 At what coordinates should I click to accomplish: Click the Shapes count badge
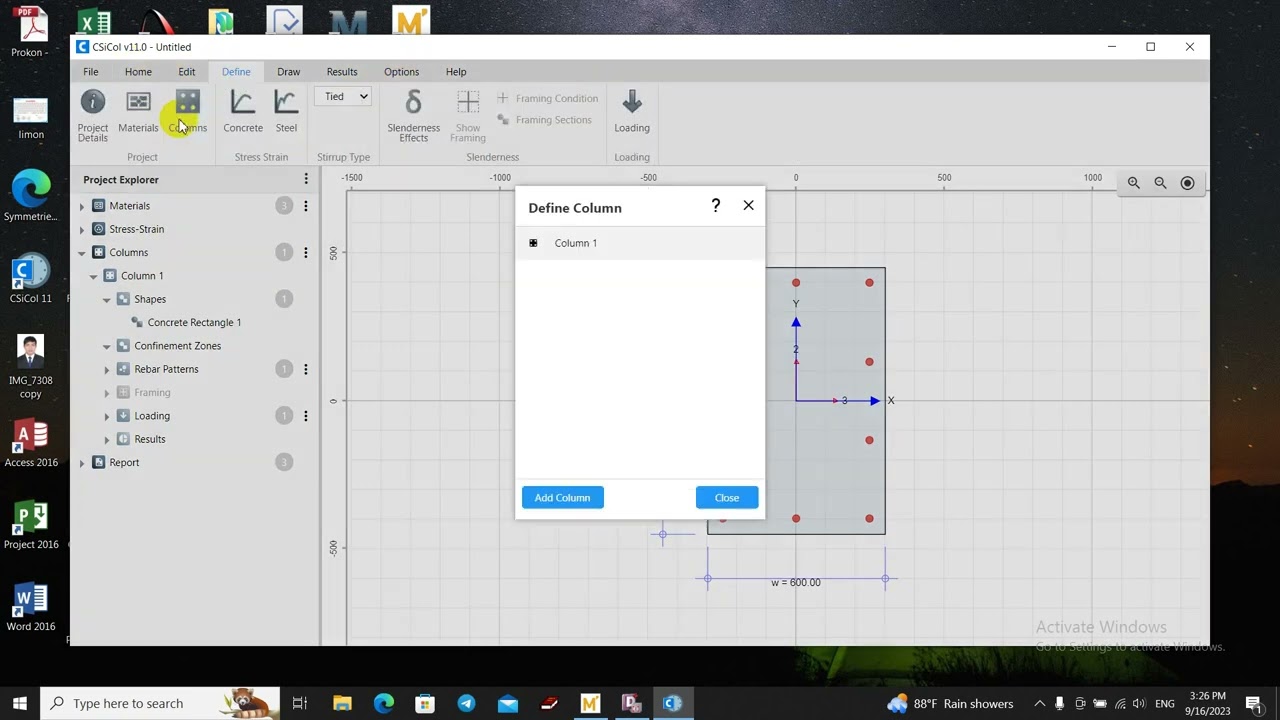click(x=284, y=299)
